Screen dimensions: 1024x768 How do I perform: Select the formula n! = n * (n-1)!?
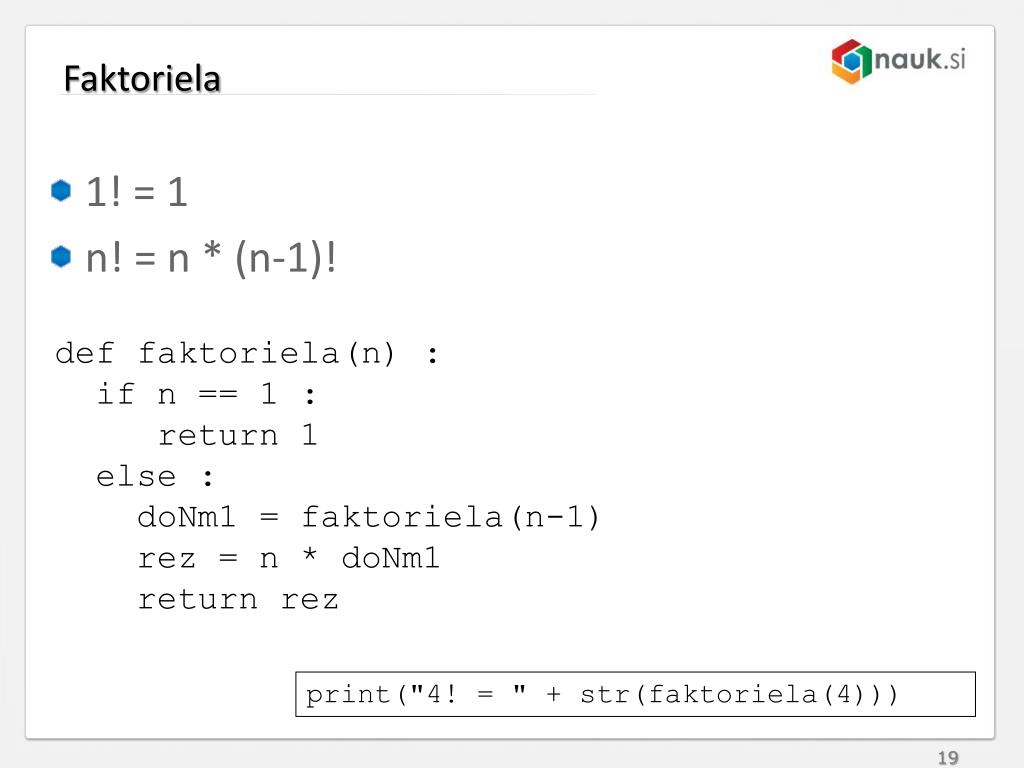pyautogui.click(x=211, y=257)
